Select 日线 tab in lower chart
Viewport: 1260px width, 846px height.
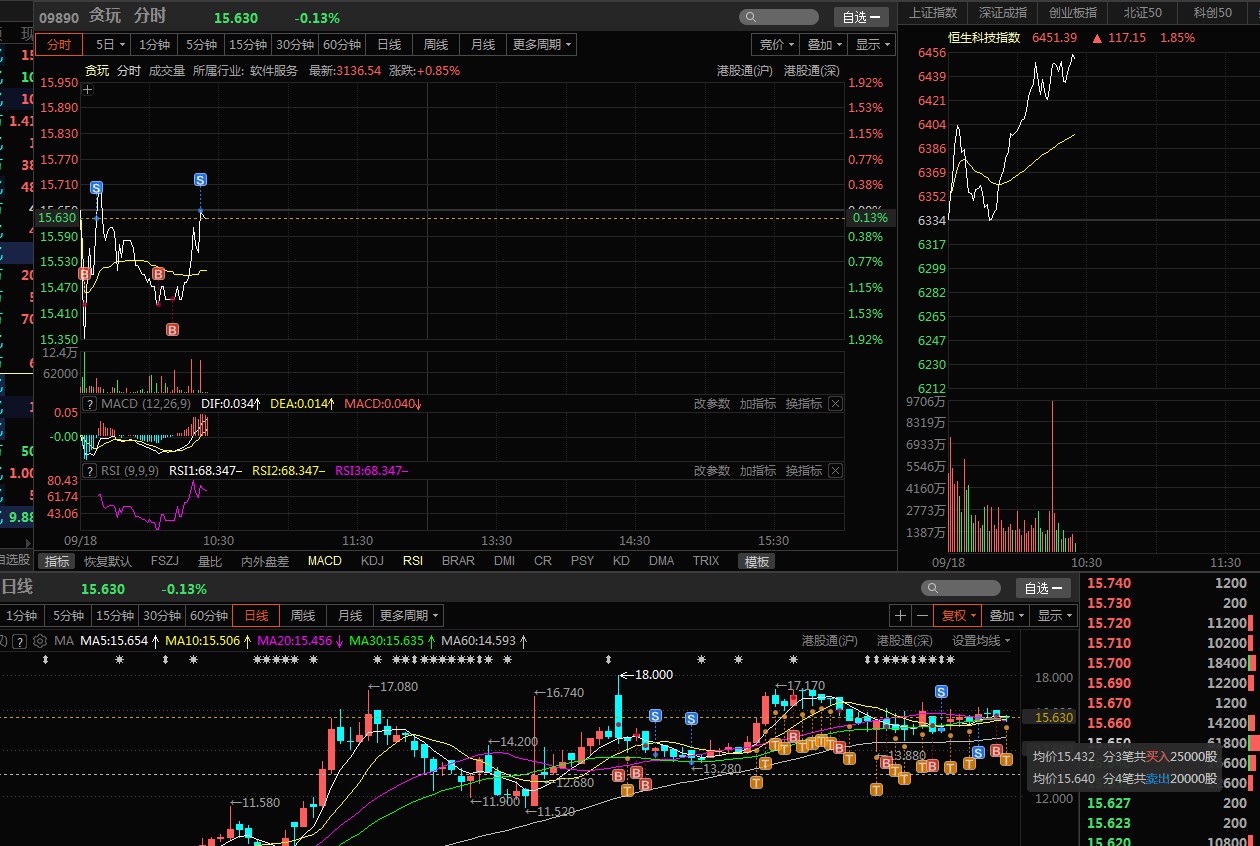point(255,616)
